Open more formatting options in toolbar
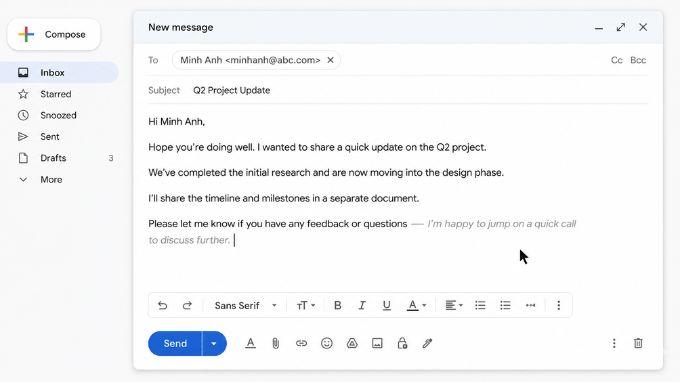Image resolution: width=680 pixels, height=382 pixels. point(559,305)
